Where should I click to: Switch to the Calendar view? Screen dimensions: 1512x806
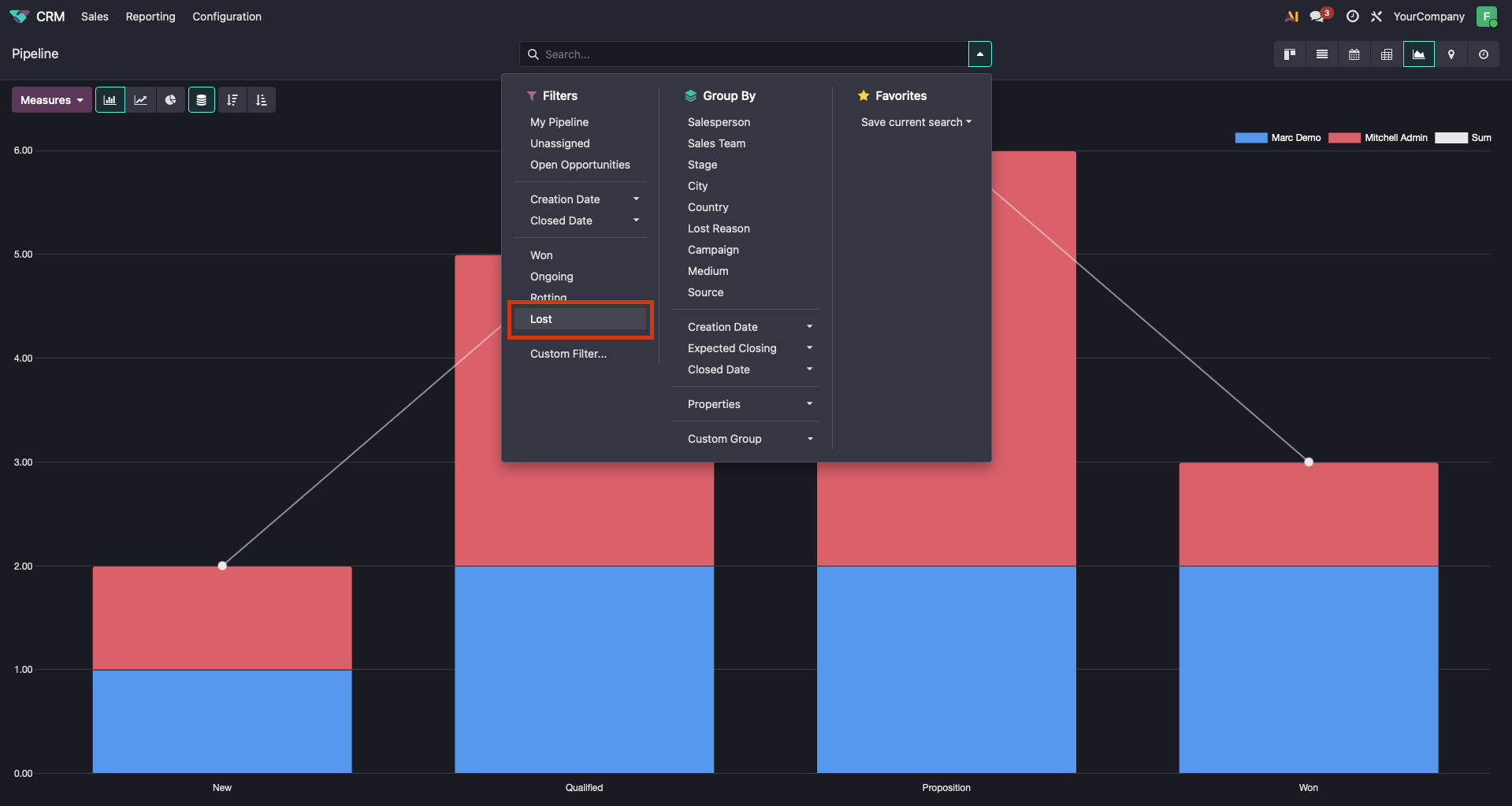tap(1354, 54)
